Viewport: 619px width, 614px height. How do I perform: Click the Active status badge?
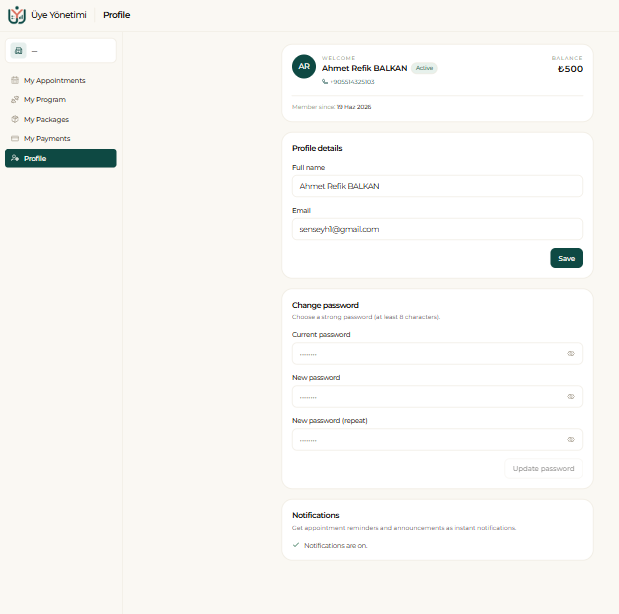[424, 68]
